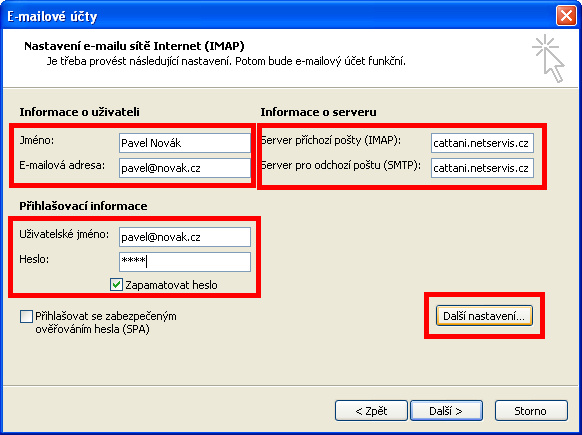Click the Server příchozí pošty (IMAP) label

331,140
